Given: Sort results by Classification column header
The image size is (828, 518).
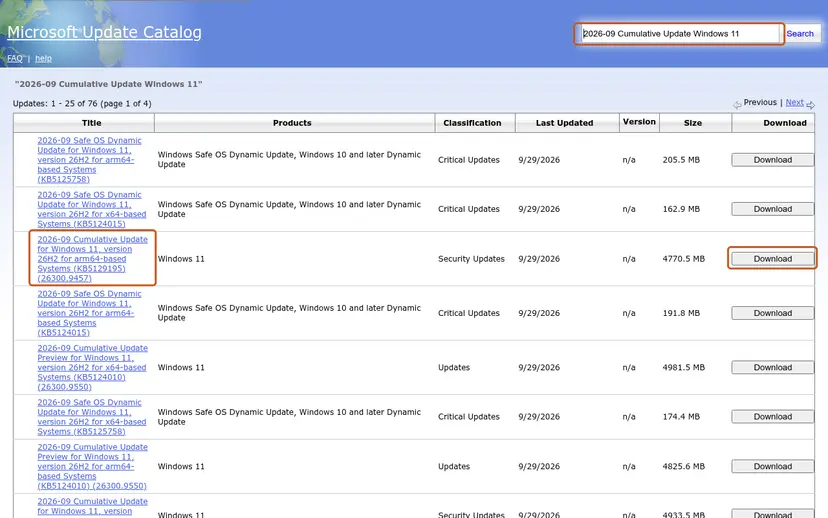Looking at the screenshot, I should click(472, 123).
